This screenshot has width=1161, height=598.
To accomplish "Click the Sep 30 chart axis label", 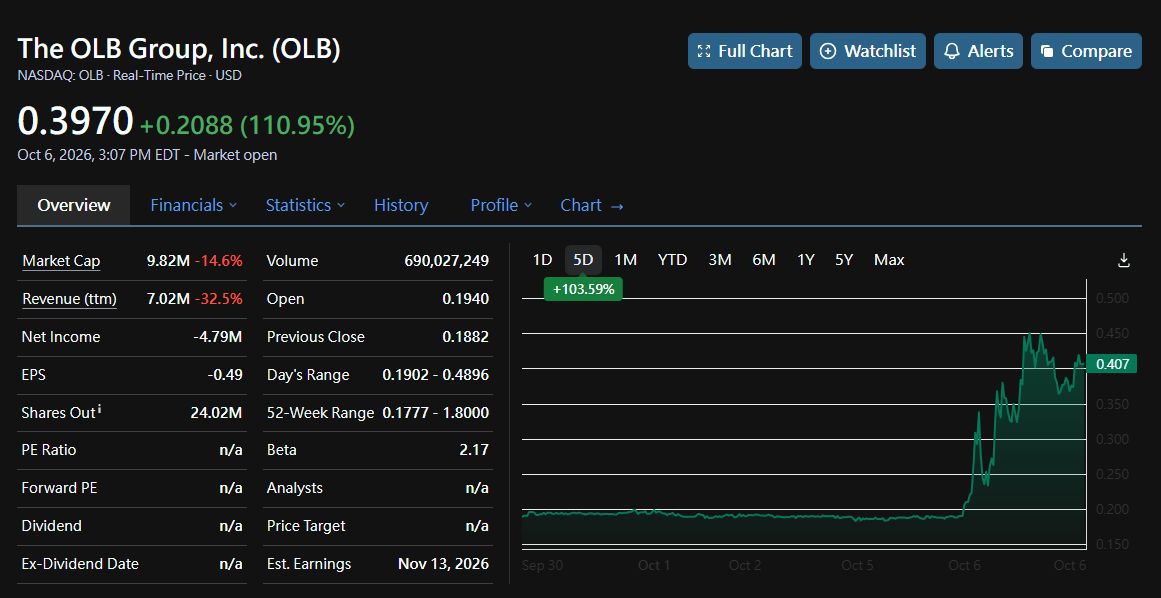I will [x=542, y=565].
